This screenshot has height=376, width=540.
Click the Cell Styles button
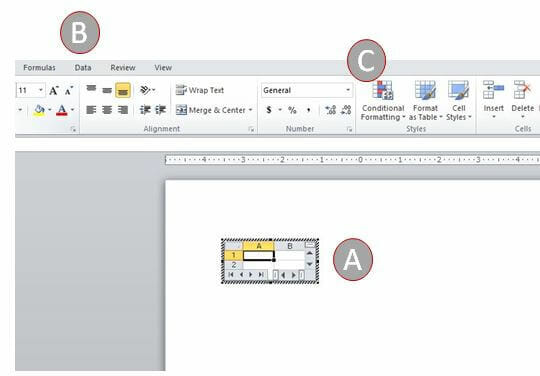point(459,101)
